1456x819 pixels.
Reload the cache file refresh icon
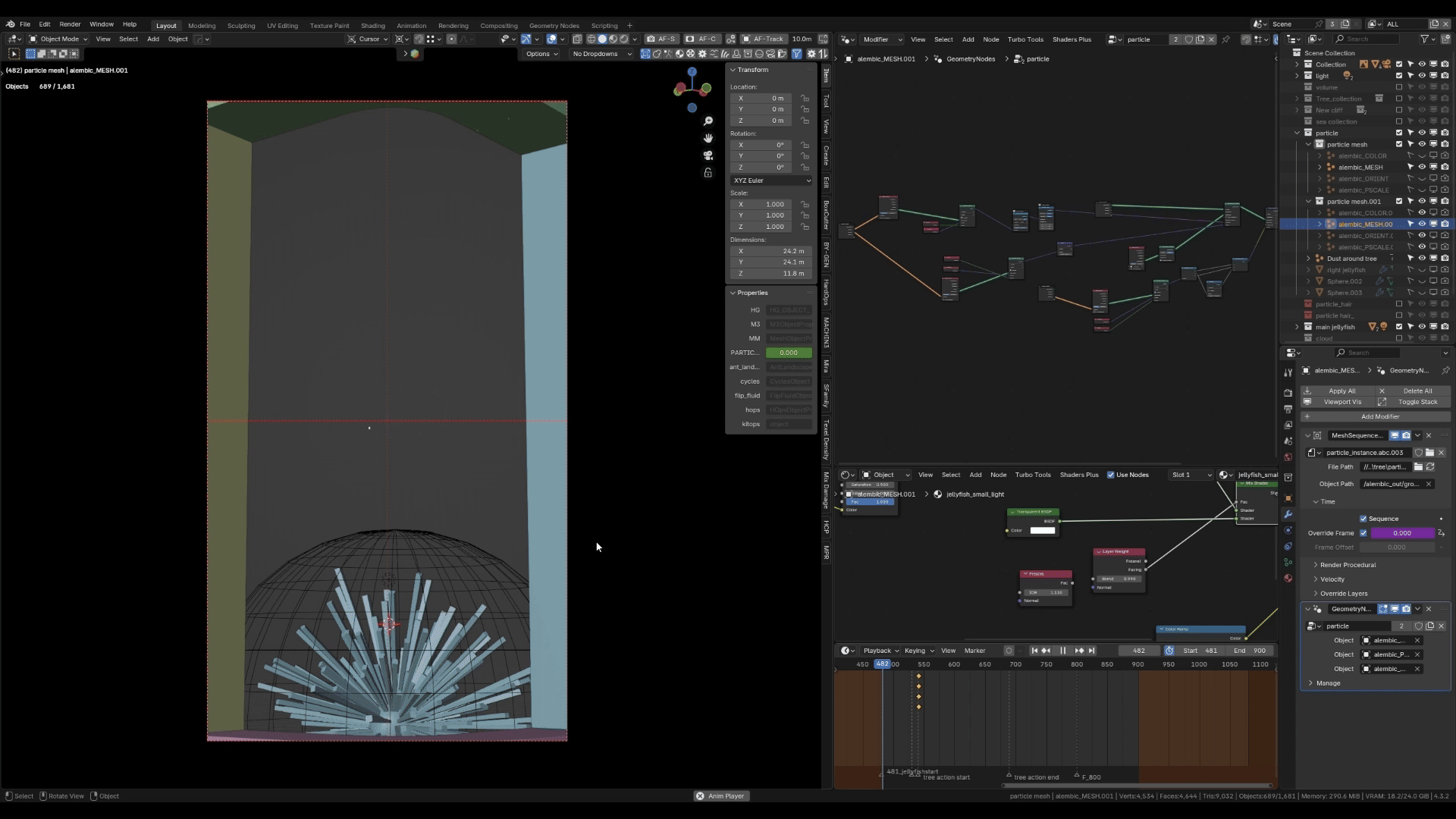(x=1430, y=467)
